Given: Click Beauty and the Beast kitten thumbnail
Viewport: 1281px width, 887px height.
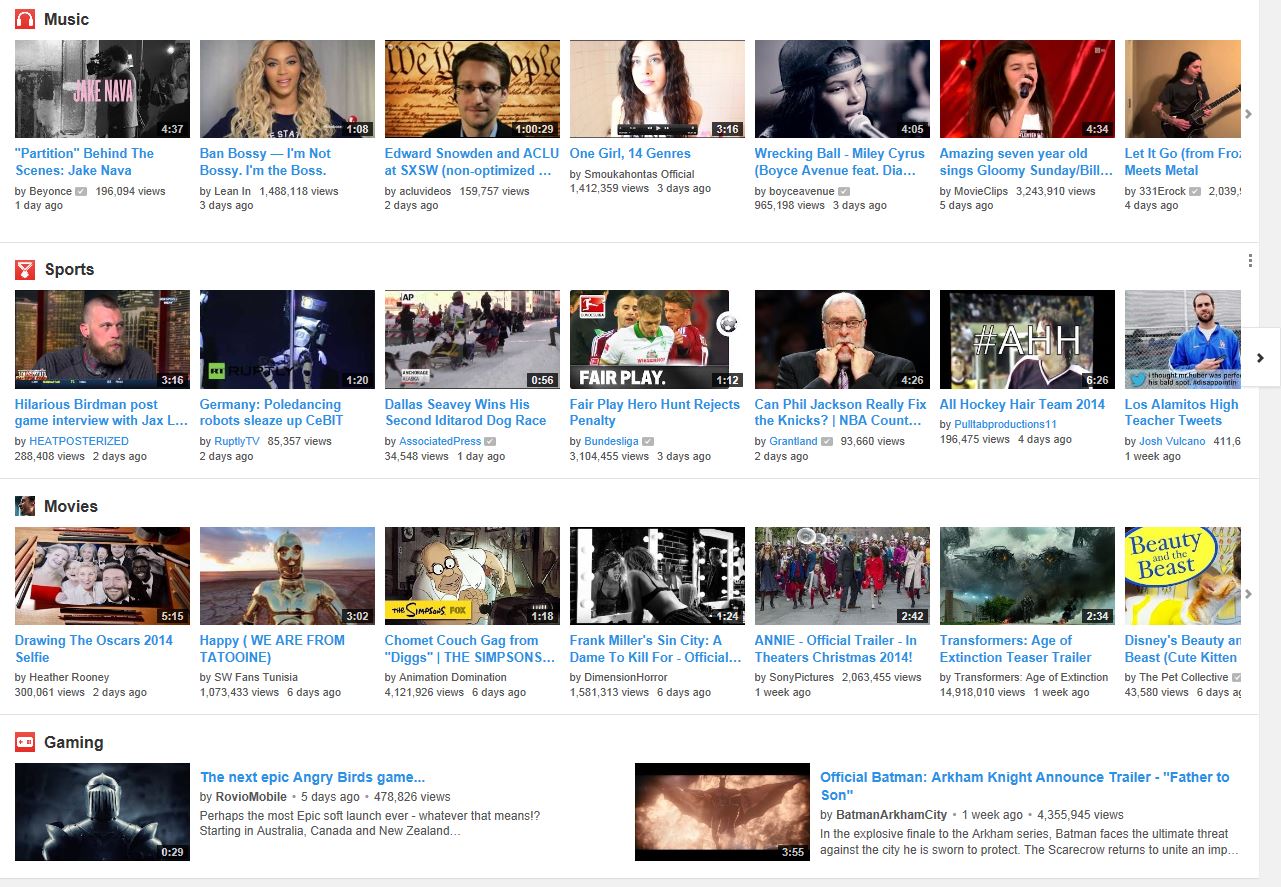Looking at the screenshot, I should click(x=1183, y=576).
